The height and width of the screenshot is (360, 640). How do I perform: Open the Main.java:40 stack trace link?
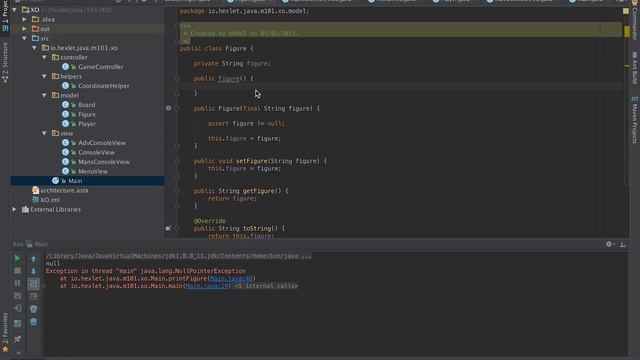pyautogui.click(x=231, y=278)
